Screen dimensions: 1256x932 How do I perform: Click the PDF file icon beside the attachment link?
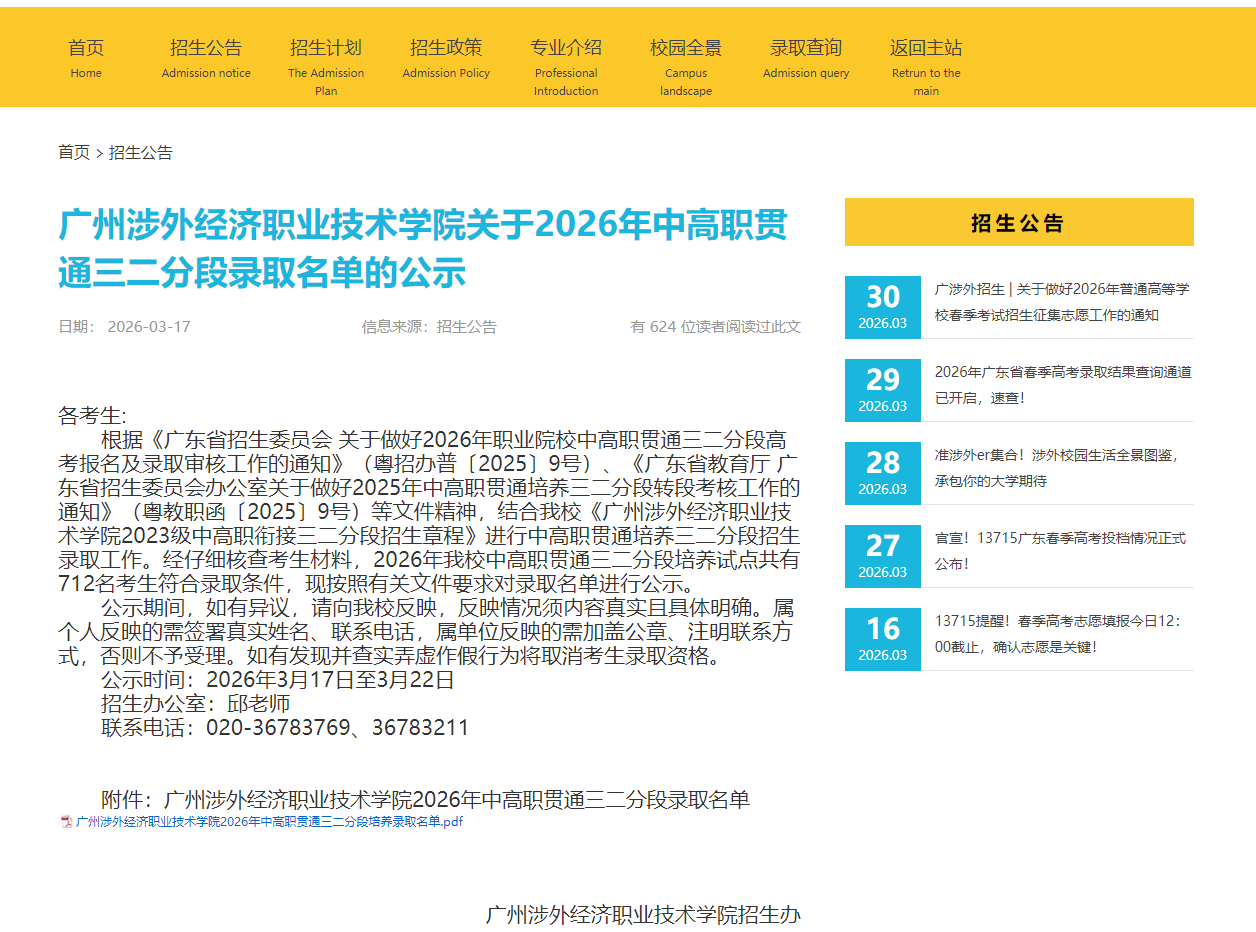point(63,823)
